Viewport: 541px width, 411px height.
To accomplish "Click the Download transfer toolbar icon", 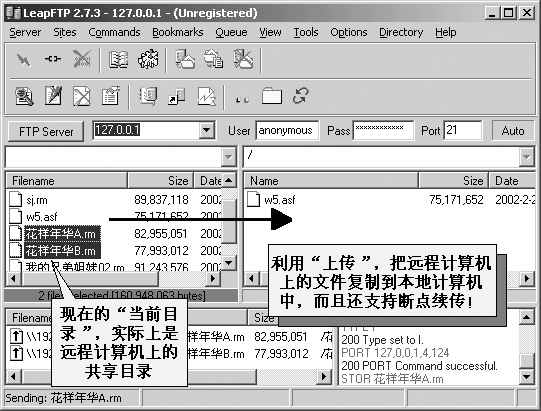I will tap(185, 59).
